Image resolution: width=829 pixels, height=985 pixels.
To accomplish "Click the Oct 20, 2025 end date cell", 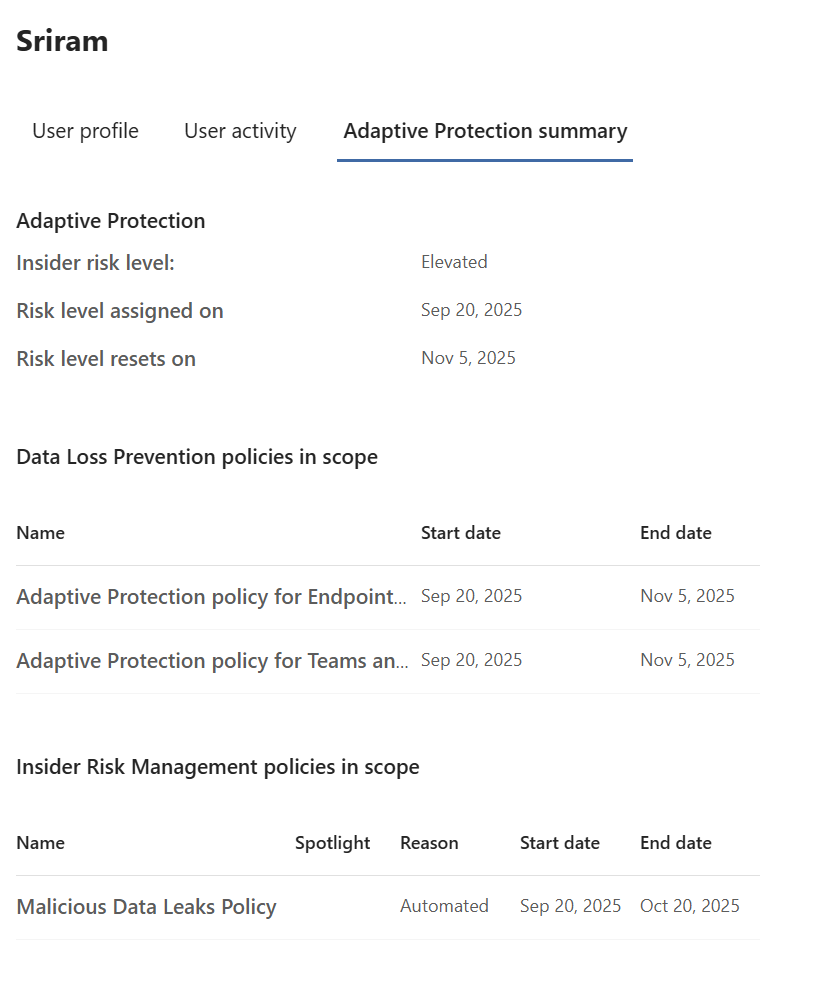I will (690, 906).
